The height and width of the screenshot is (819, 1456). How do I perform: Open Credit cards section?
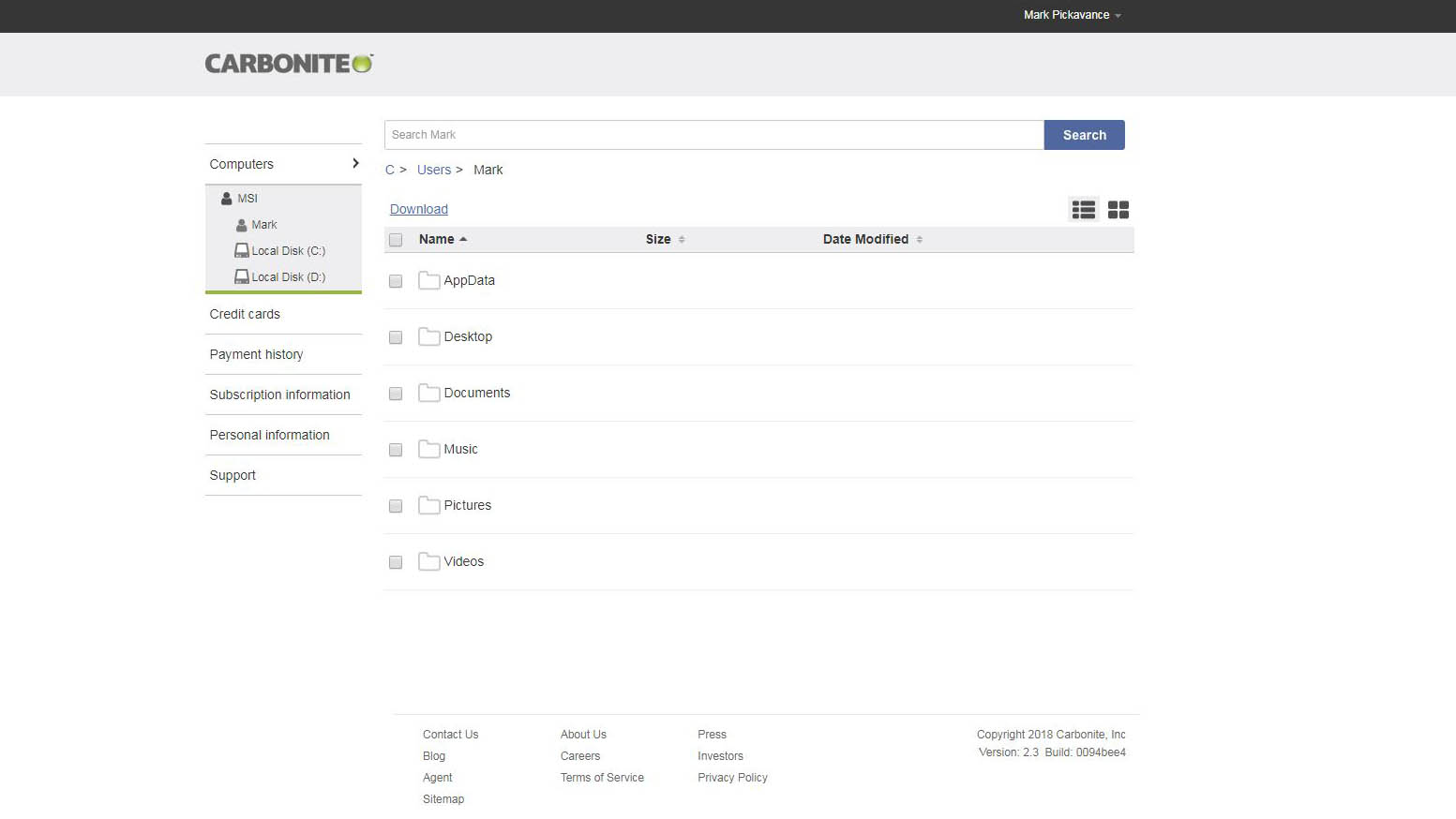click(x=245, y=314)
